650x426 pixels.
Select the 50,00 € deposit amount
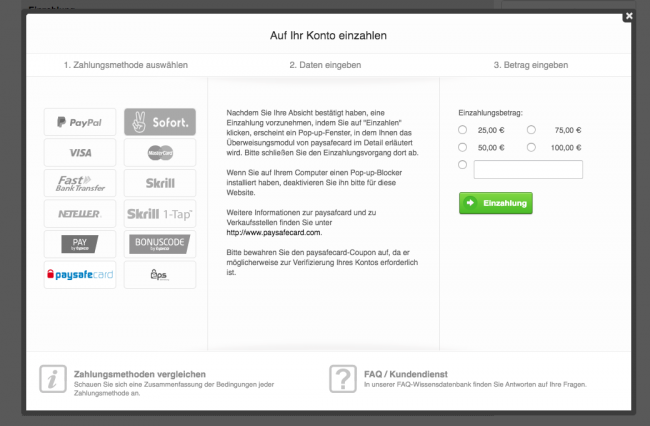click(462, 147)
